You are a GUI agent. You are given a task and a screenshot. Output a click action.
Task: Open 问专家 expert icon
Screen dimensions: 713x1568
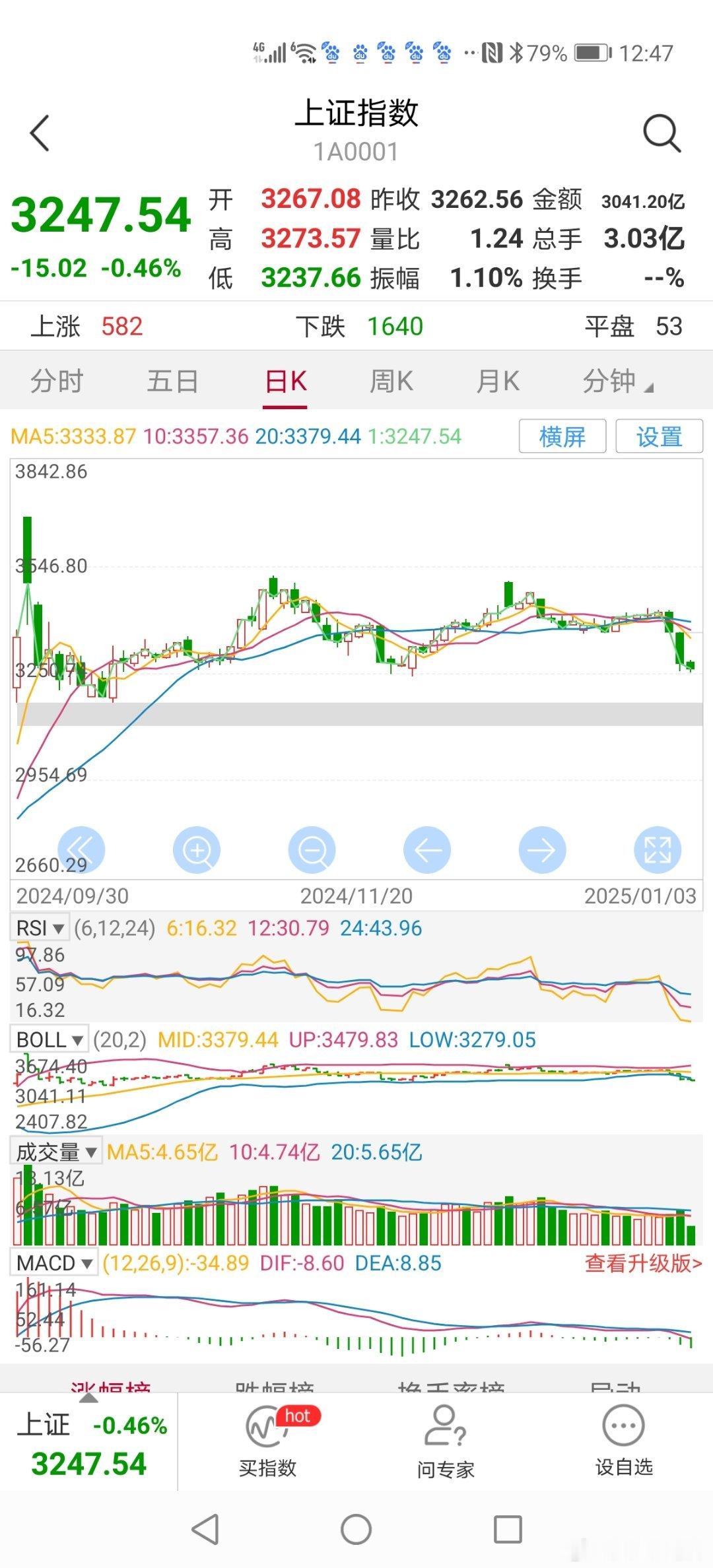click(446, 1441)
